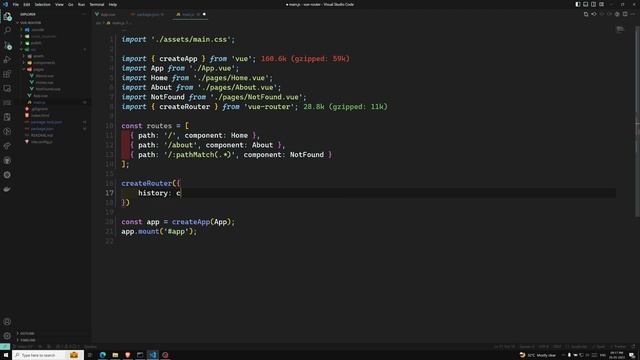The image size is (640, 360).
Task: Open the File menu
Action: click(x=16, y=4)
